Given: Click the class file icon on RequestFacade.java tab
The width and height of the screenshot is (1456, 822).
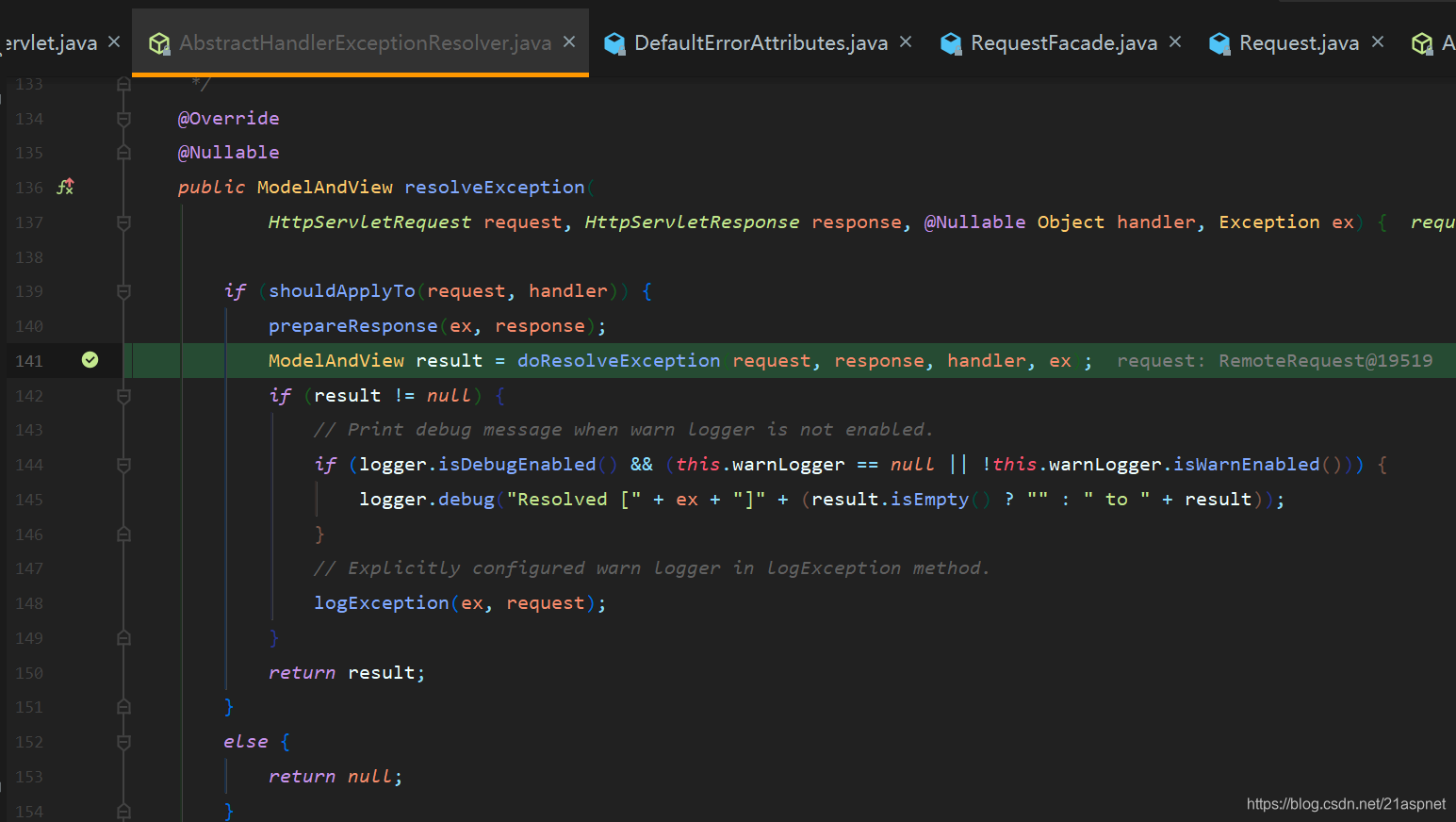Looking at the screenshot, I should pos(951,43).
